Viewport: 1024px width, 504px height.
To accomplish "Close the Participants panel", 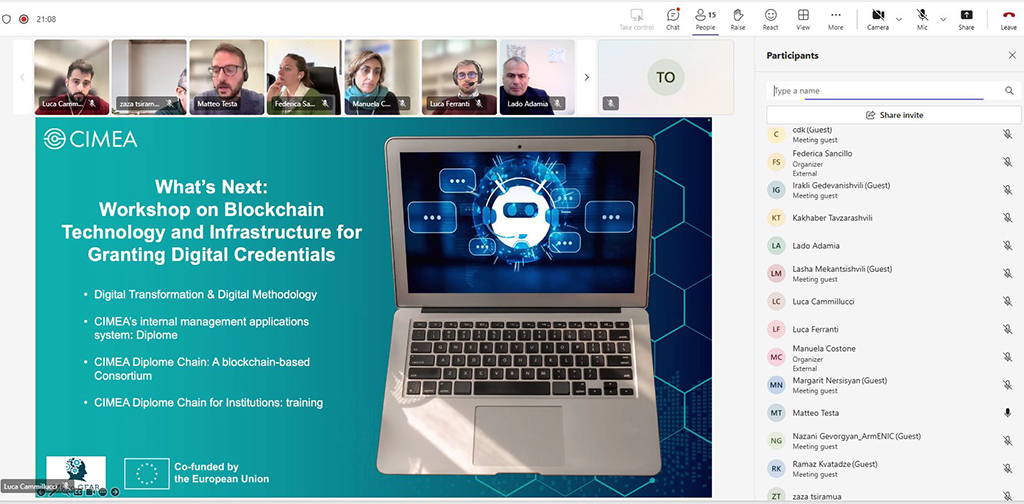I will pos(1012,56).
